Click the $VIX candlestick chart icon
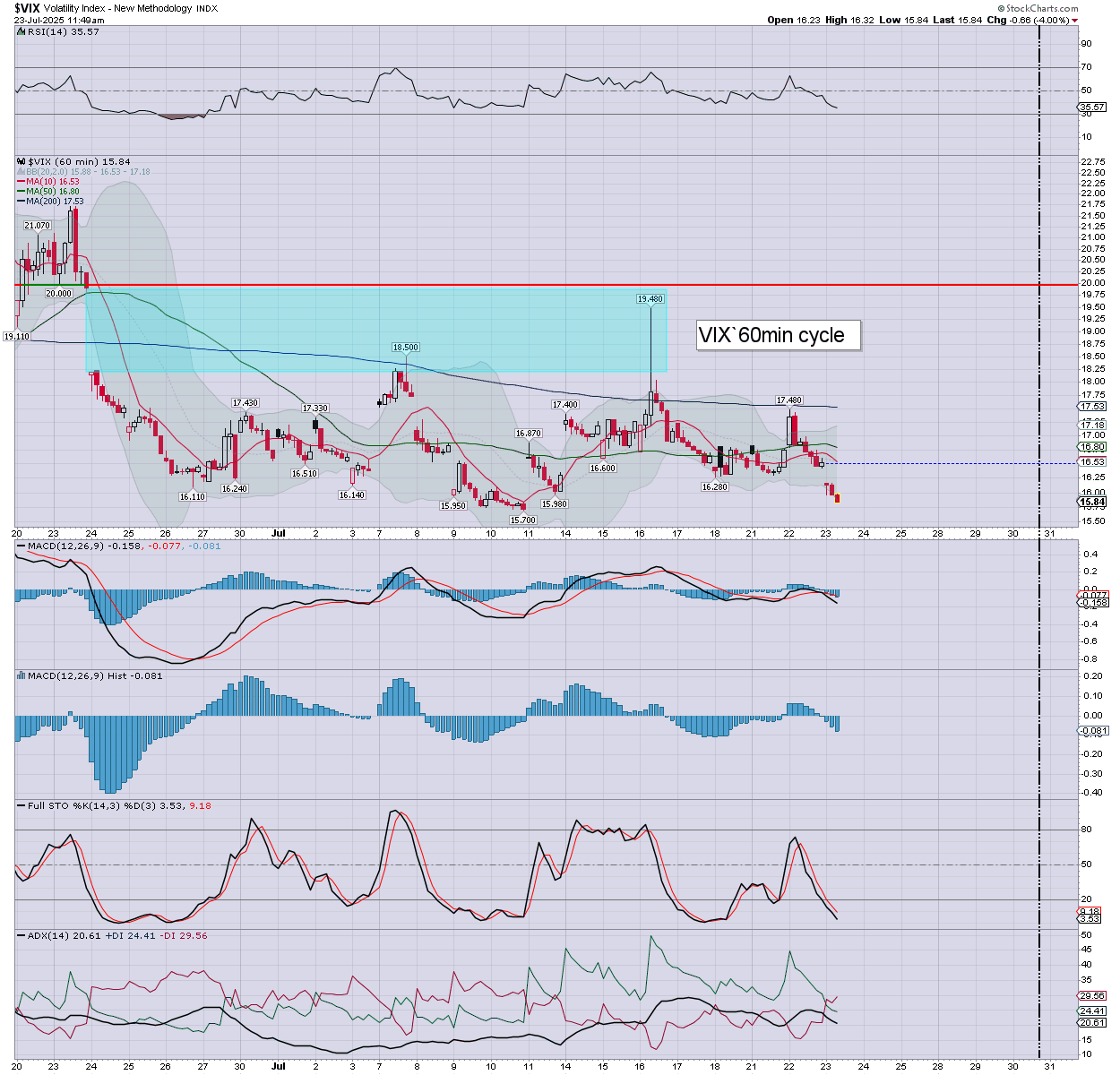1120x1075 pixels. (x=21, y=162)
